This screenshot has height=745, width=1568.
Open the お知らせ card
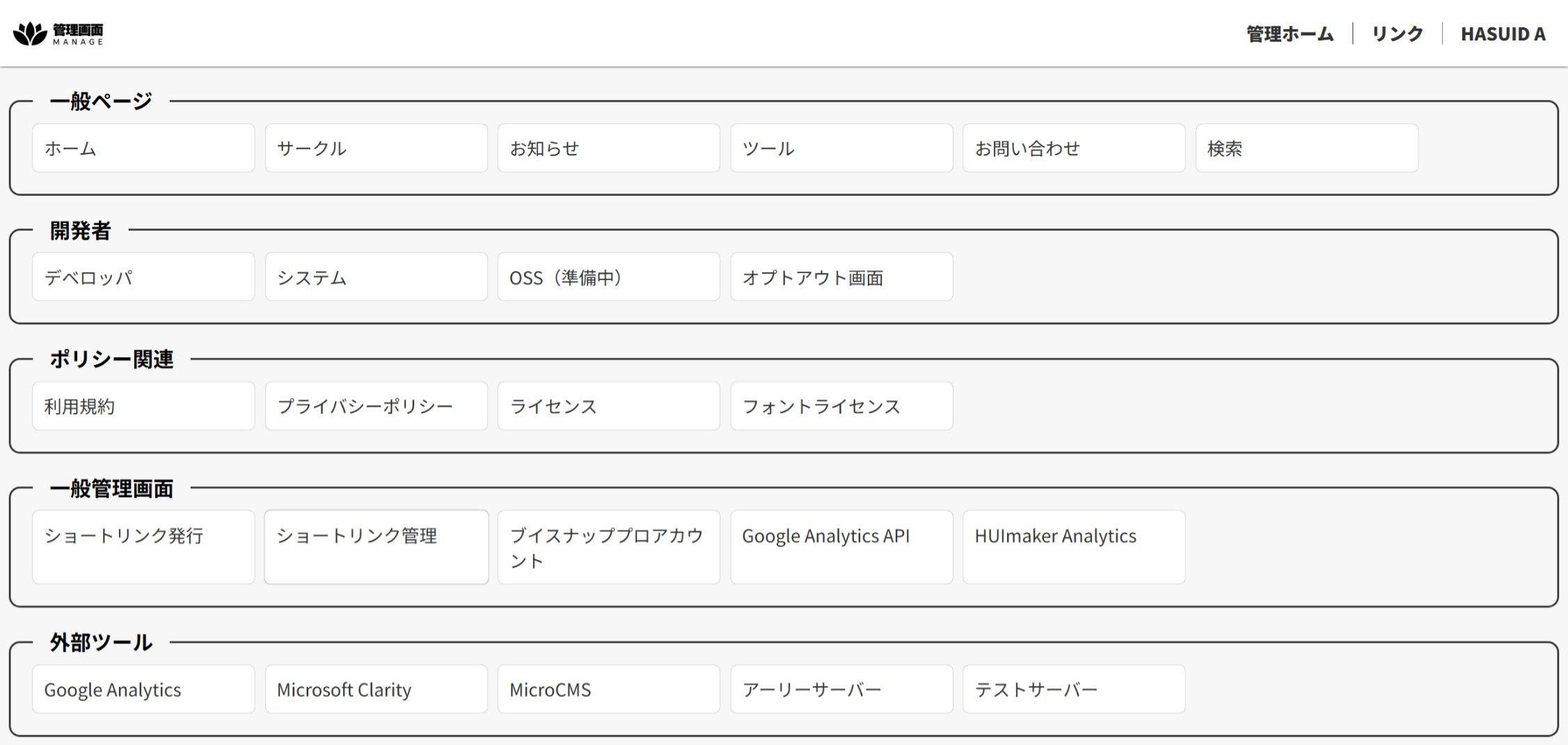pos(608,148)
